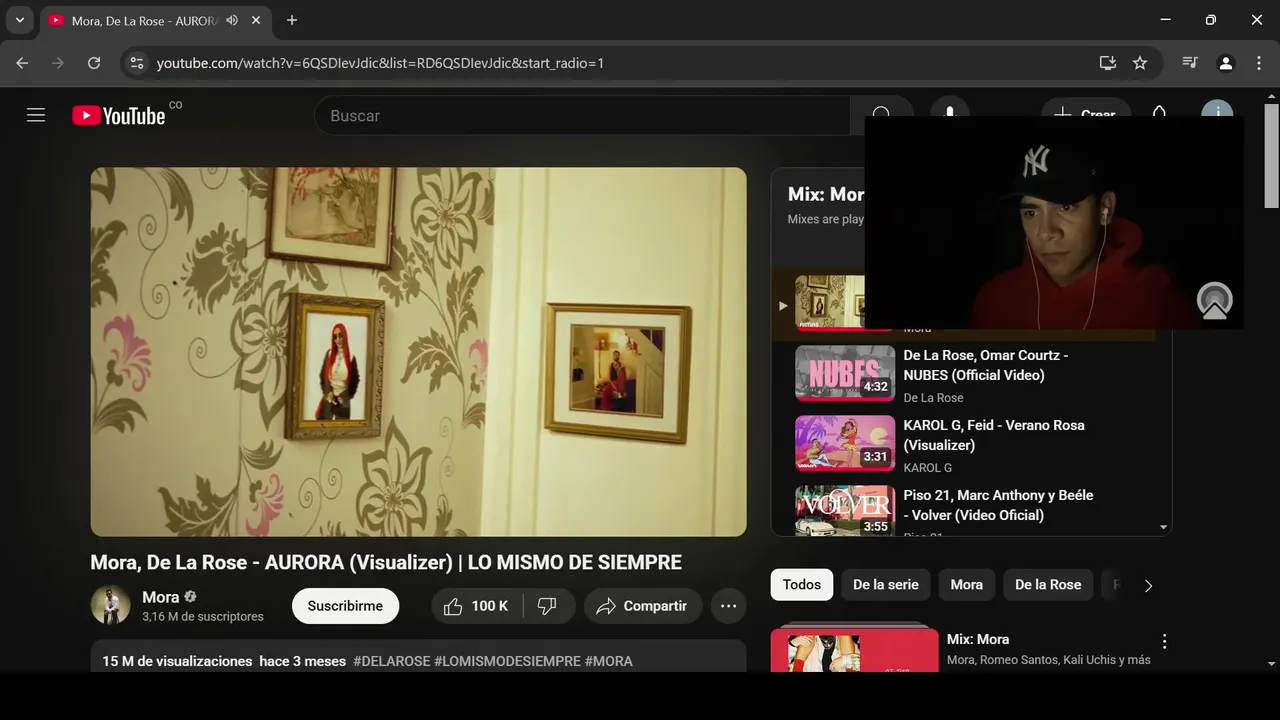Open Piso 21 Volver video thumbnail

[x=845, y=510]
